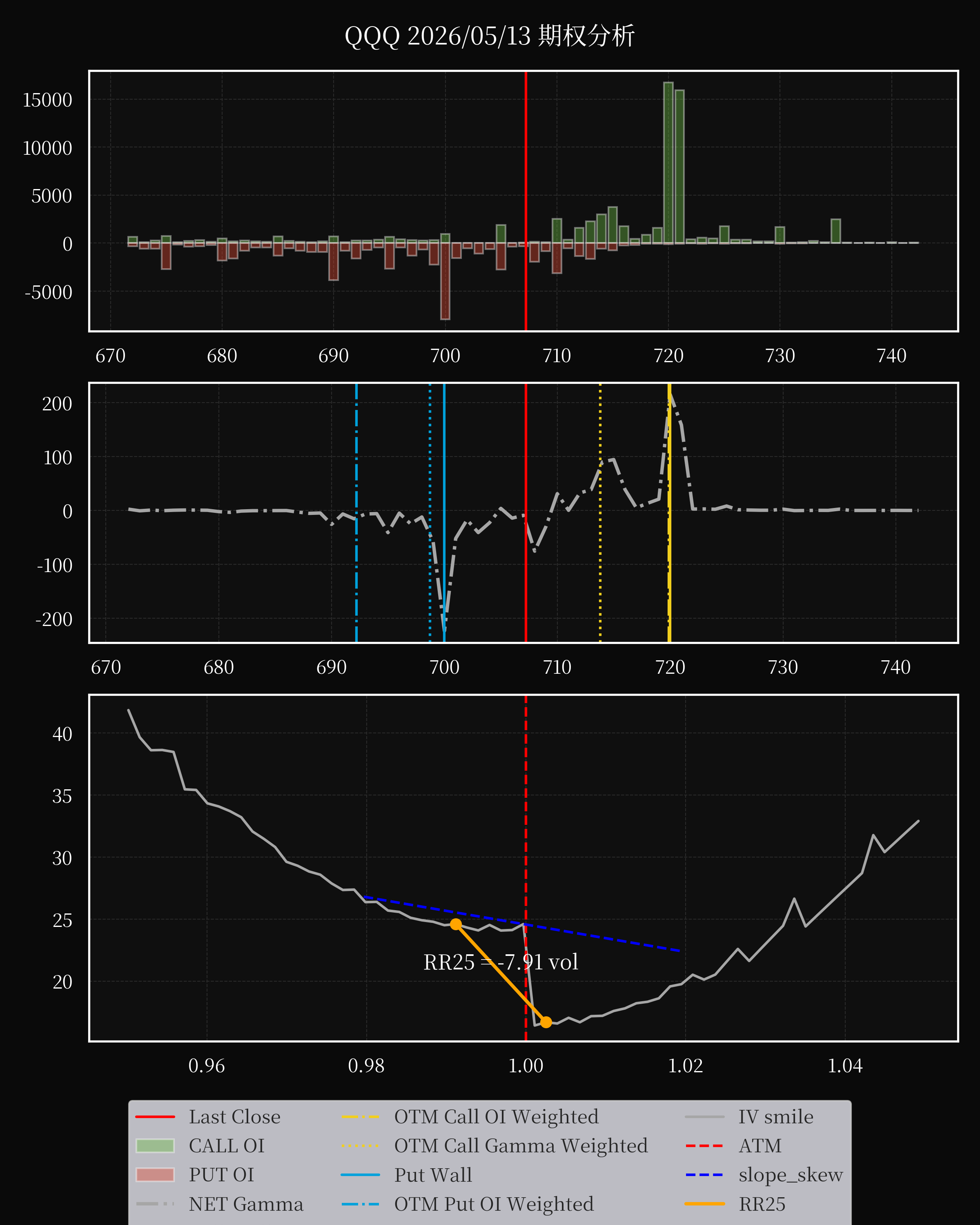Click the yellow dotted OTM Call Gamma Weighted line
Viewport: 980px width, 1225px height.
[x=600, y=513]
